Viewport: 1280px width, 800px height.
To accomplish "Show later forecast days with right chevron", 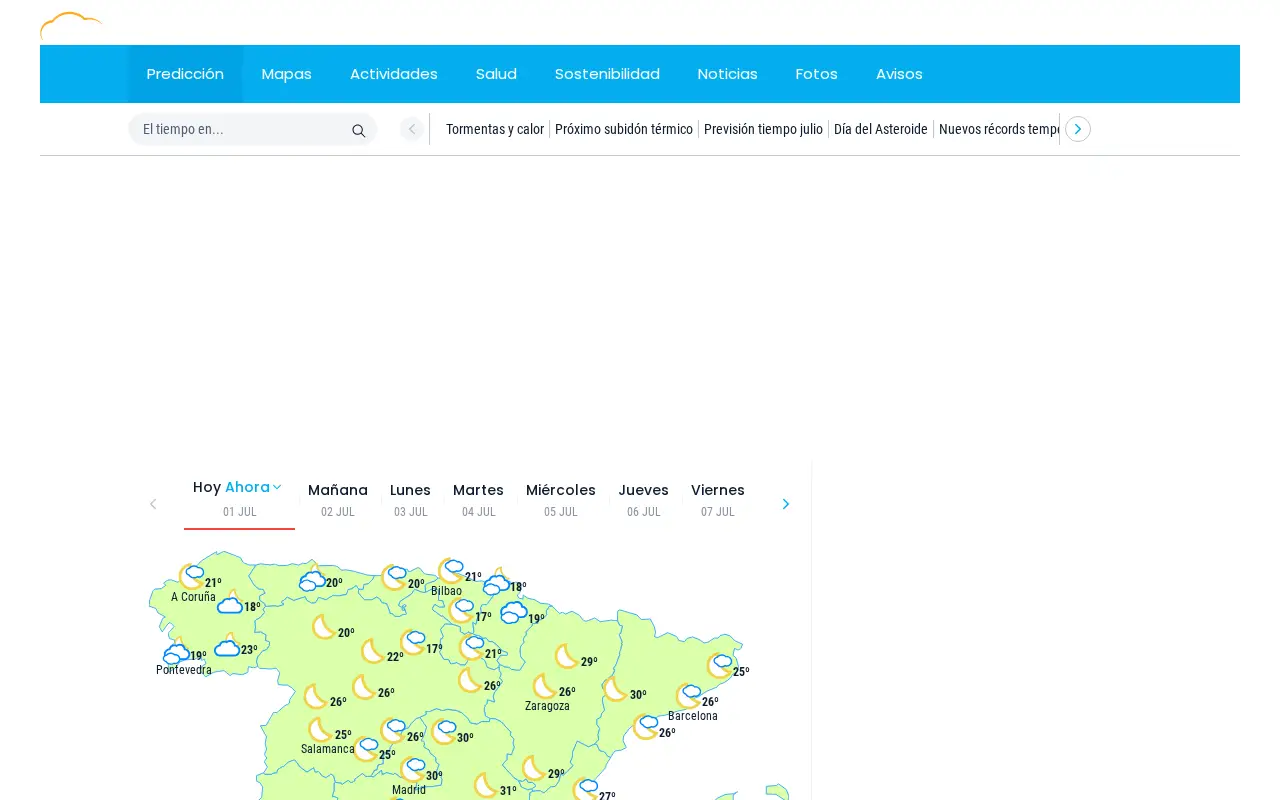I will pyautogui.click(x=786, y=504).
